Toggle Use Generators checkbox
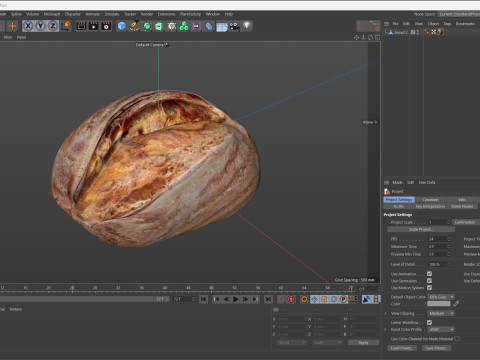Image resolution: width=480 pixels, height=360 pixels. click(429, 281)
